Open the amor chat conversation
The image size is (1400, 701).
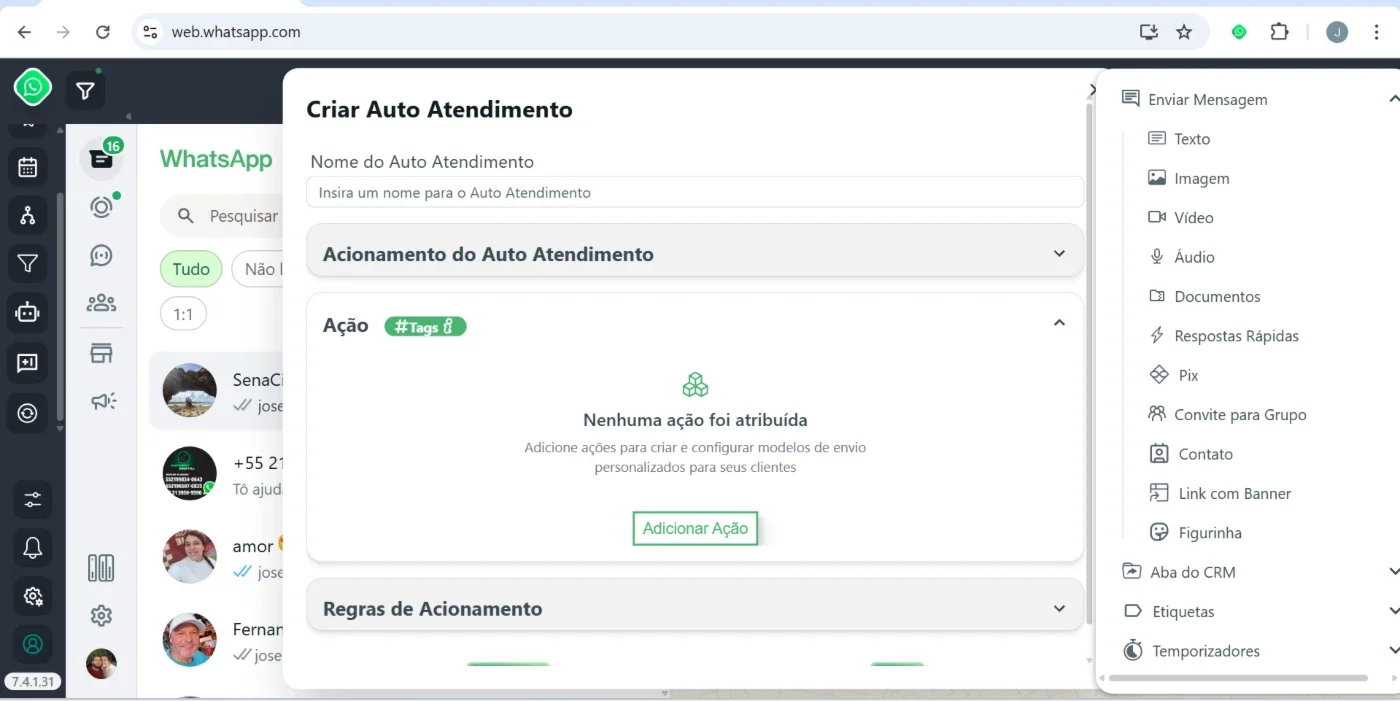click(217, 557)
